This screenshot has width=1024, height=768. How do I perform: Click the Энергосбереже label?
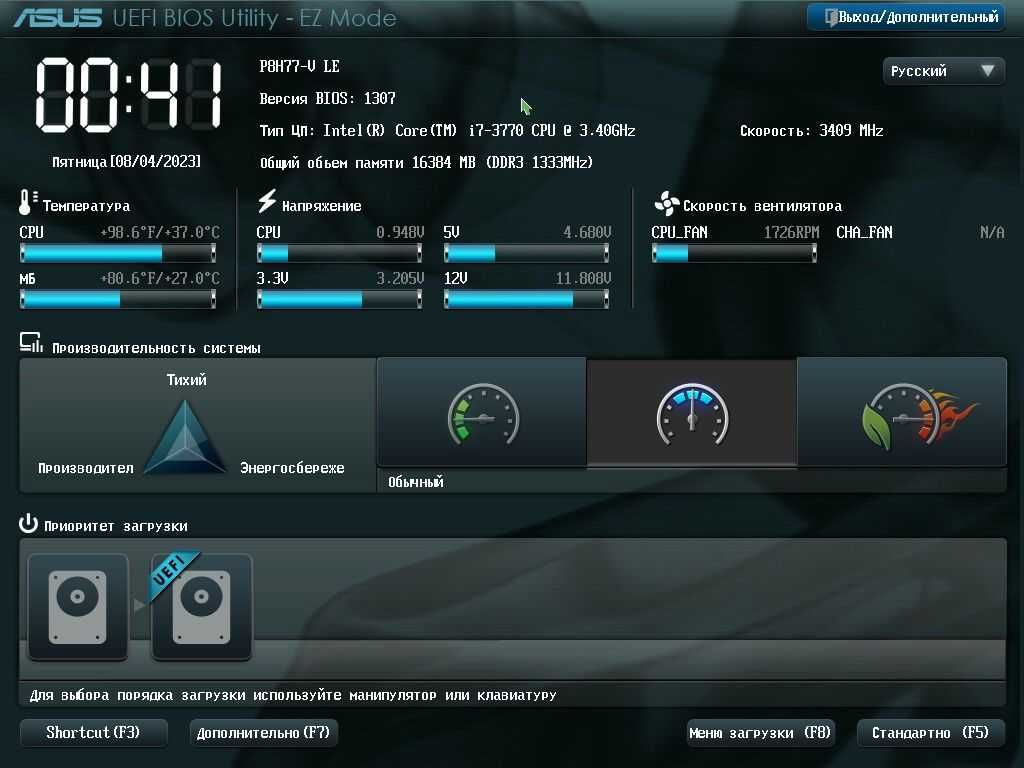(292, 468)
